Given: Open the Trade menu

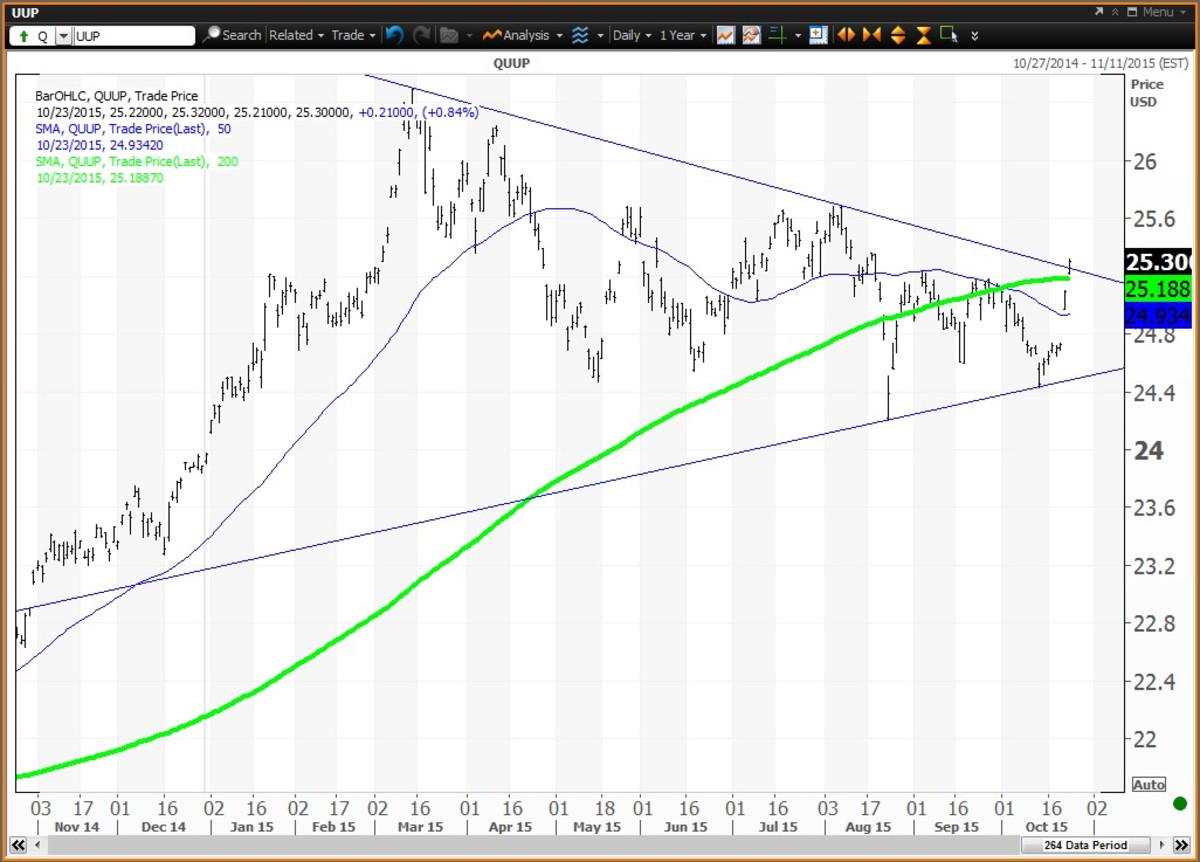Looking at the screenshot, I should 353,35.
